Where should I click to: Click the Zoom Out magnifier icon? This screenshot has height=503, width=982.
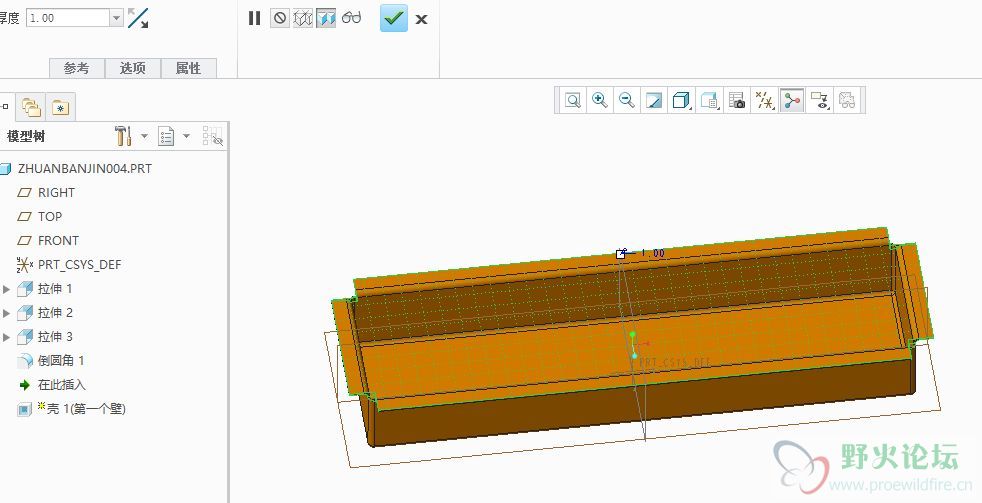[x=626, y=100]
